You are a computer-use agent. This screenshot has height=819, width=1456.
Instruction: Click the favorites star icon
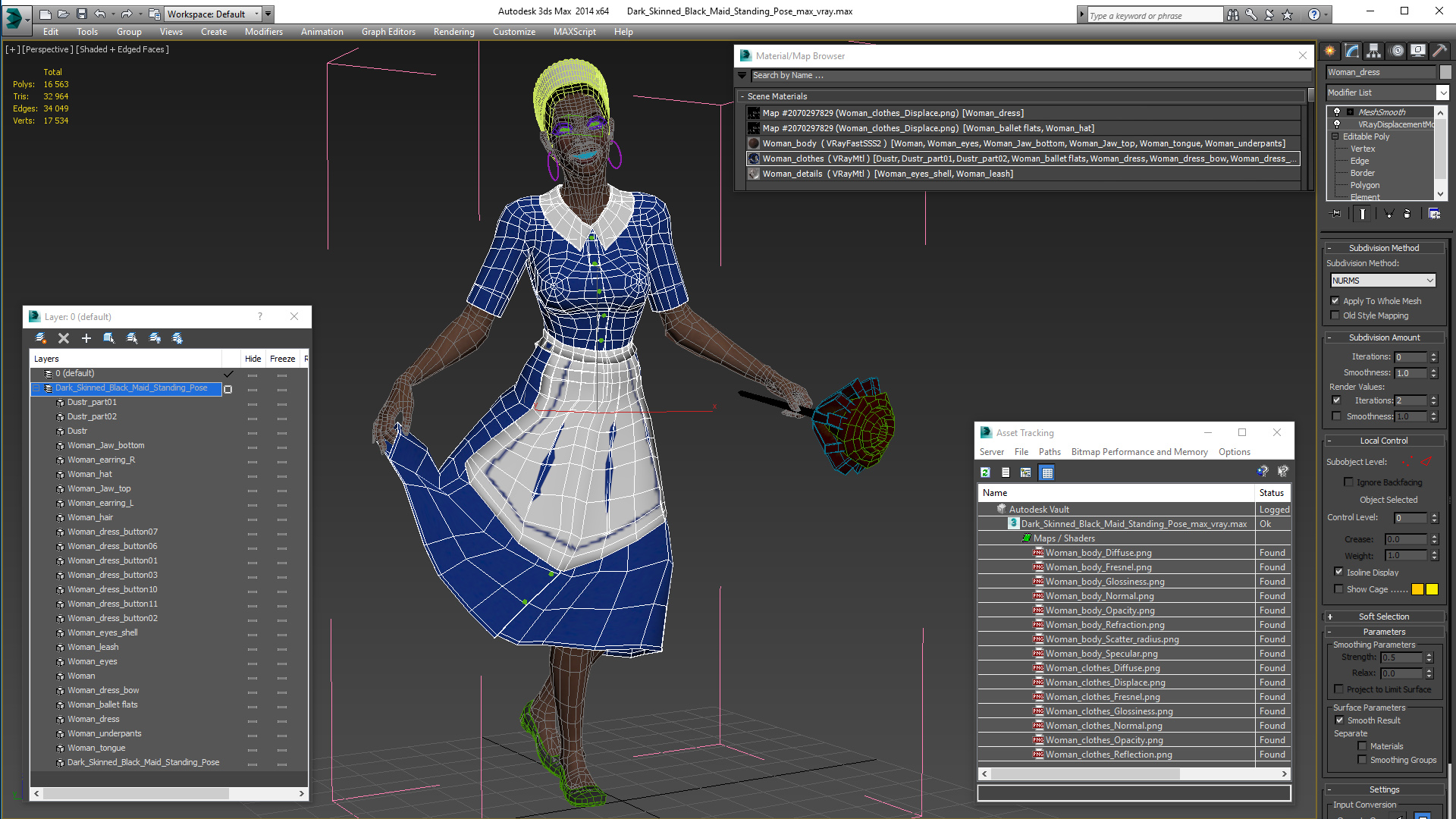pos(1288,14)
